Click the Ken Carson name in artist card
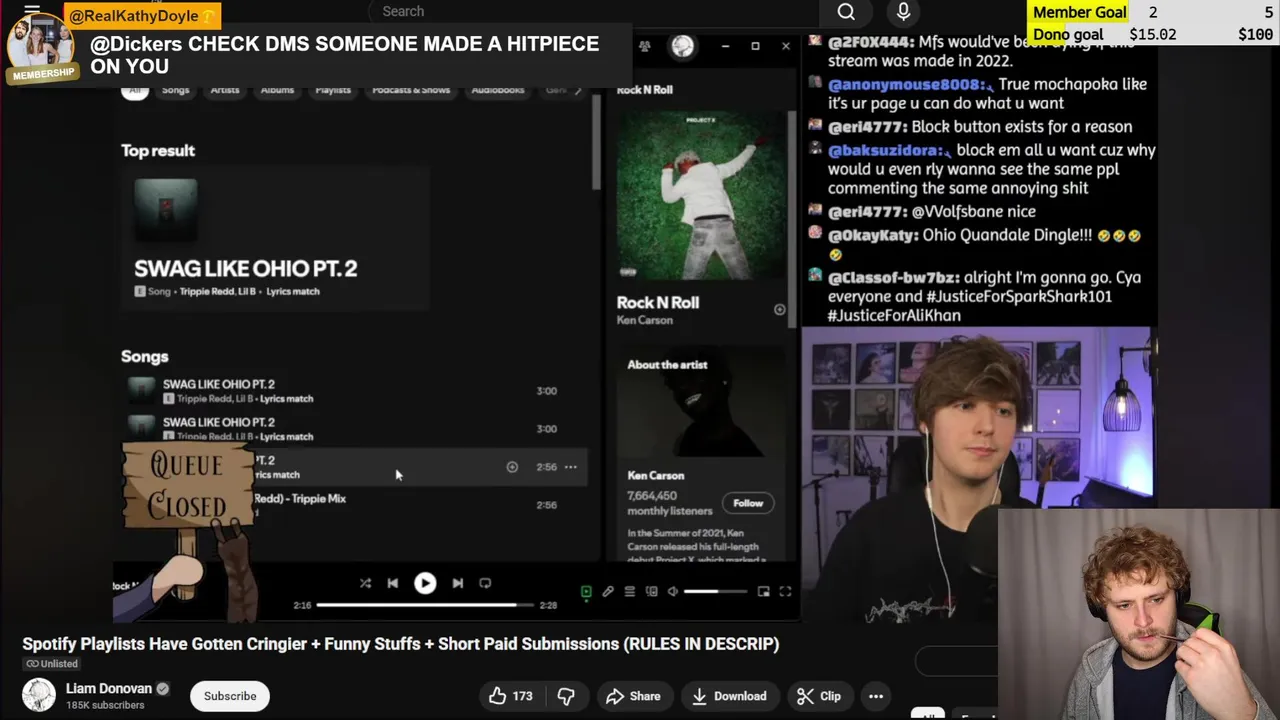 point(656,475)
